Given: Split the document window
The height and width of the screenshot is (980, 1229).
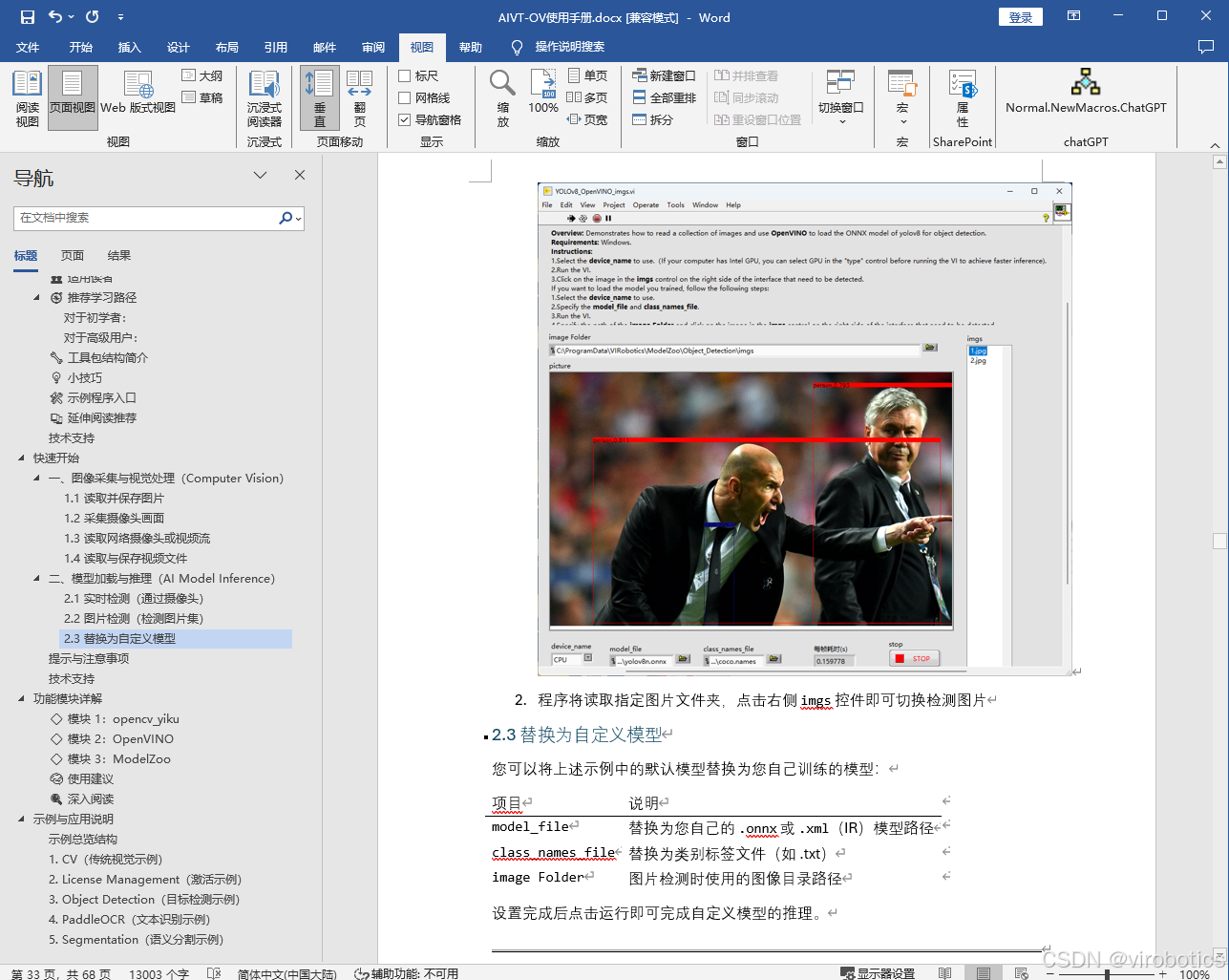Looking at the screenshot, I should pos(653,119).
